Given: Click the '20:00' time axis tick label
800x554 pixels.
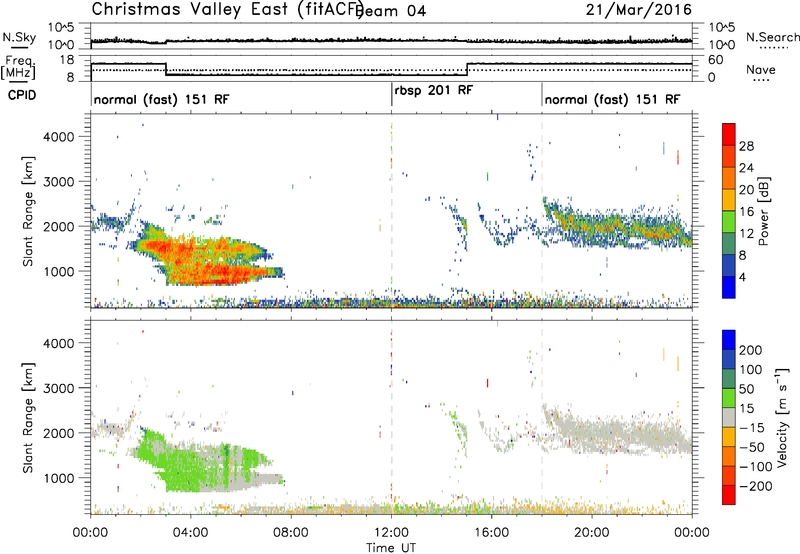Looking at the screenshot, I should point(592,533).
